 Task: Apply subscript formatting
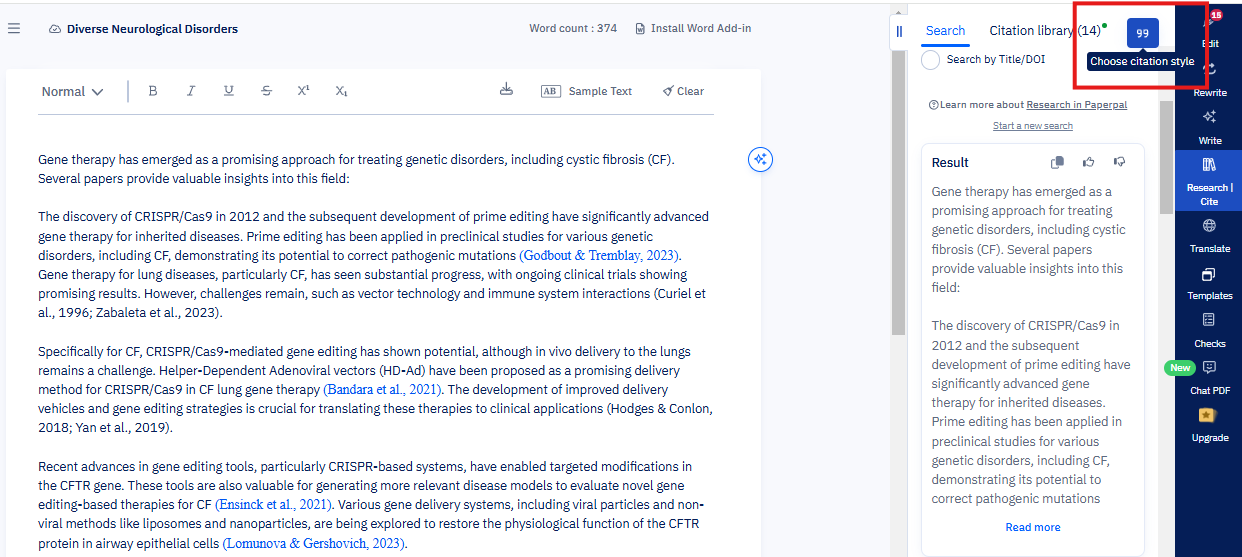tap(341, 91)
